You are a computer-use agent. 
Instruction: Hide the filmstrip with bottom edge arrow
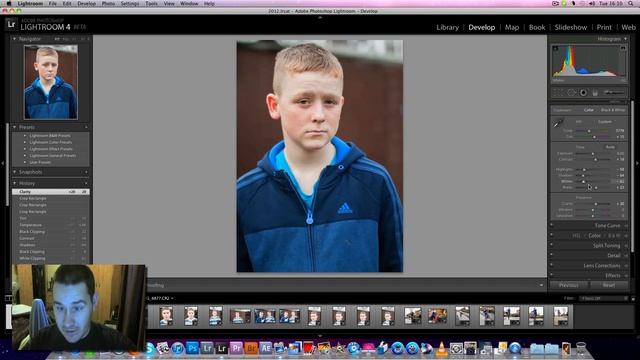point(320,336)
